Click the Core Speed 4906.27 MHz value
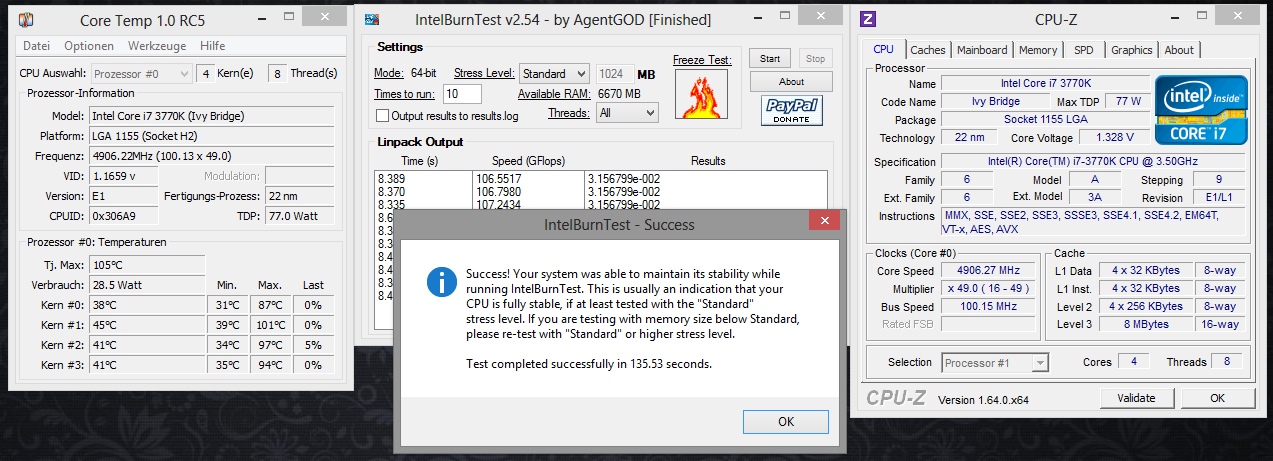The image size is (1273, 461). [x=988, y=271]
